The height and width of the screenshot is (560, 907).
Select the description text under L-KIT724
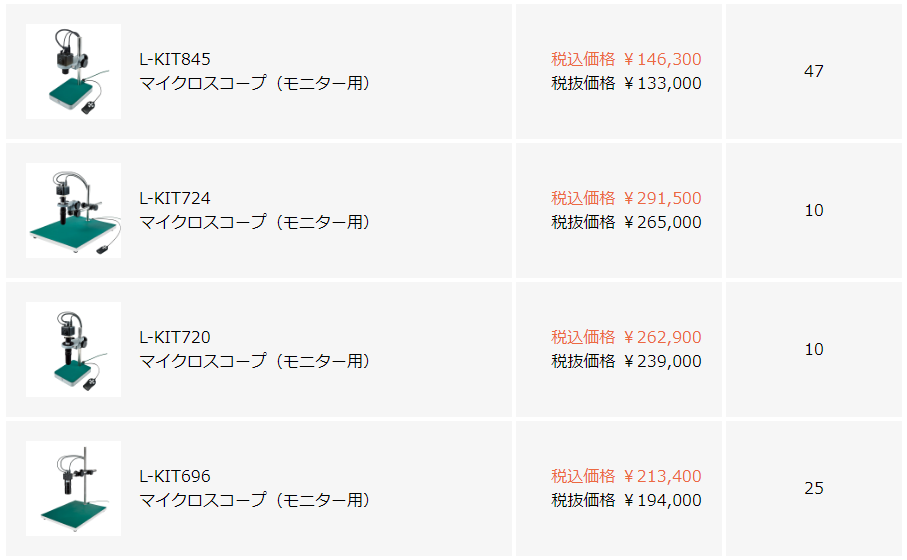pos(254,222)
